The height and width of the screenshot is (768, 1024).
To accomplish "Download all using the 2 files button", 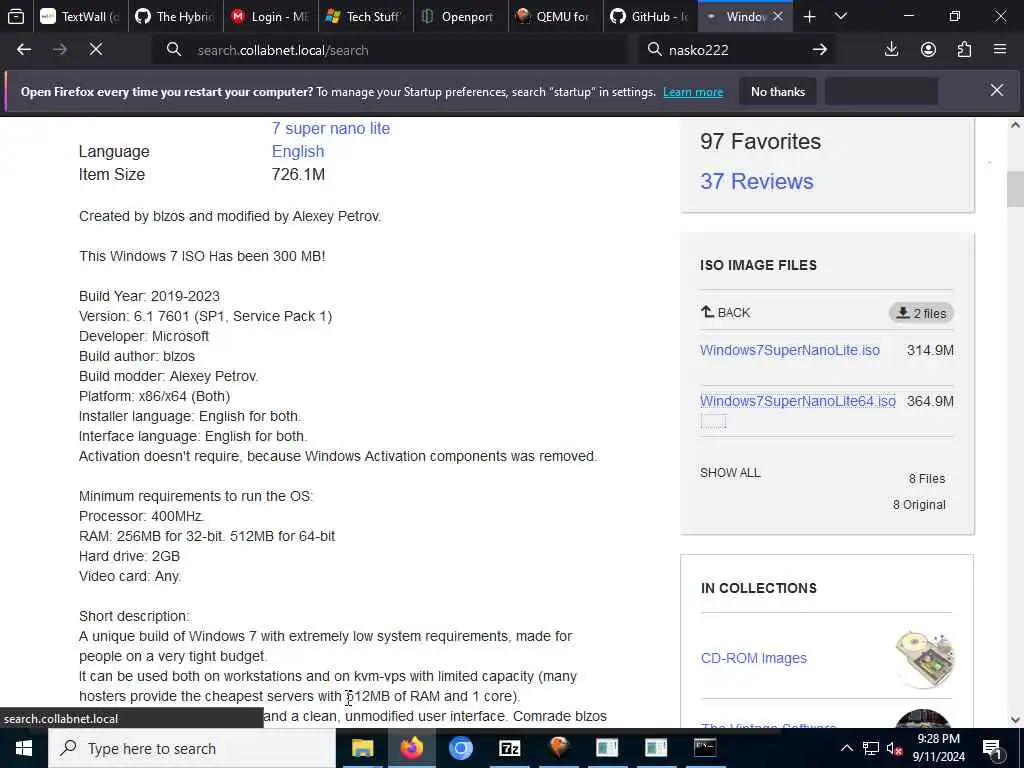I will [x=921, y=313].
